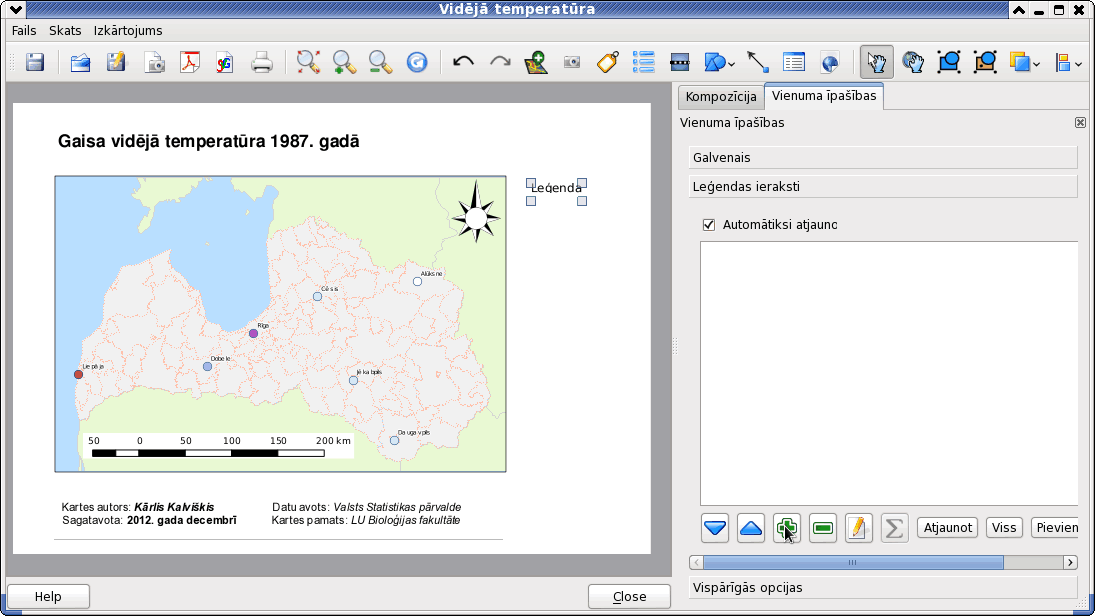Image resolution: width=1095 pixels, height=616 pixels.
Task: Zoom to full extent of the page
Action: click(x=308, y=62)
